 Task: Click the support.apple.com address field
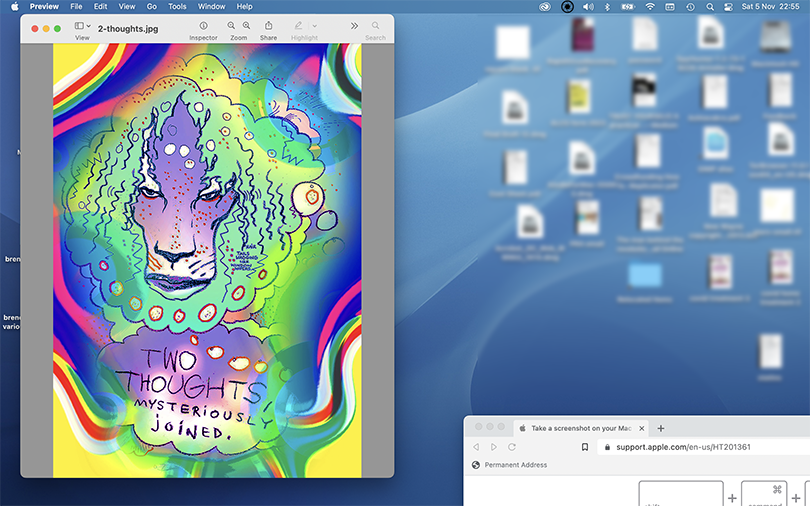[704, 447]
